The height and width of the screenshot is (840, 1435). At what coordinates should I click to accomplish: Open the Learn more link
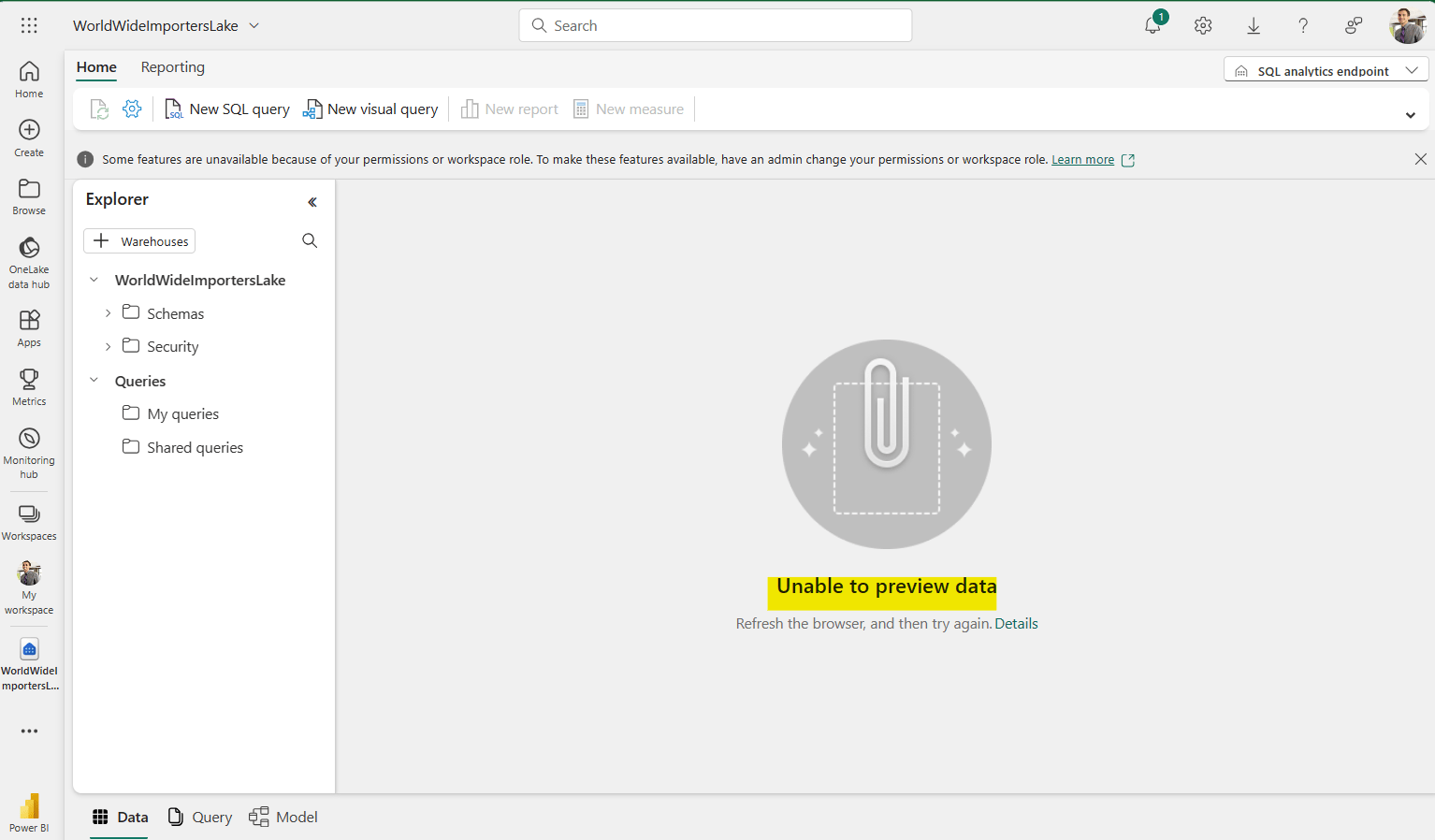pyautogui.click(x=1083, y=160)
